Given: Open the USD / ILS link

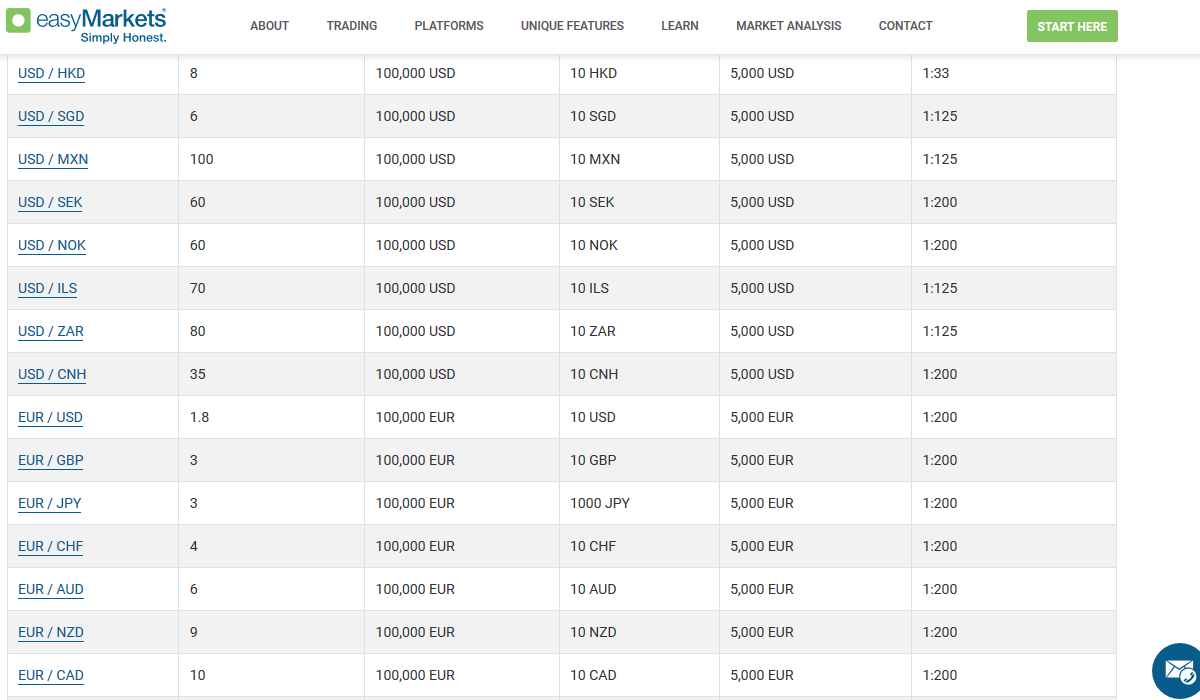Looking at the screenshot, I should (48, 288).
